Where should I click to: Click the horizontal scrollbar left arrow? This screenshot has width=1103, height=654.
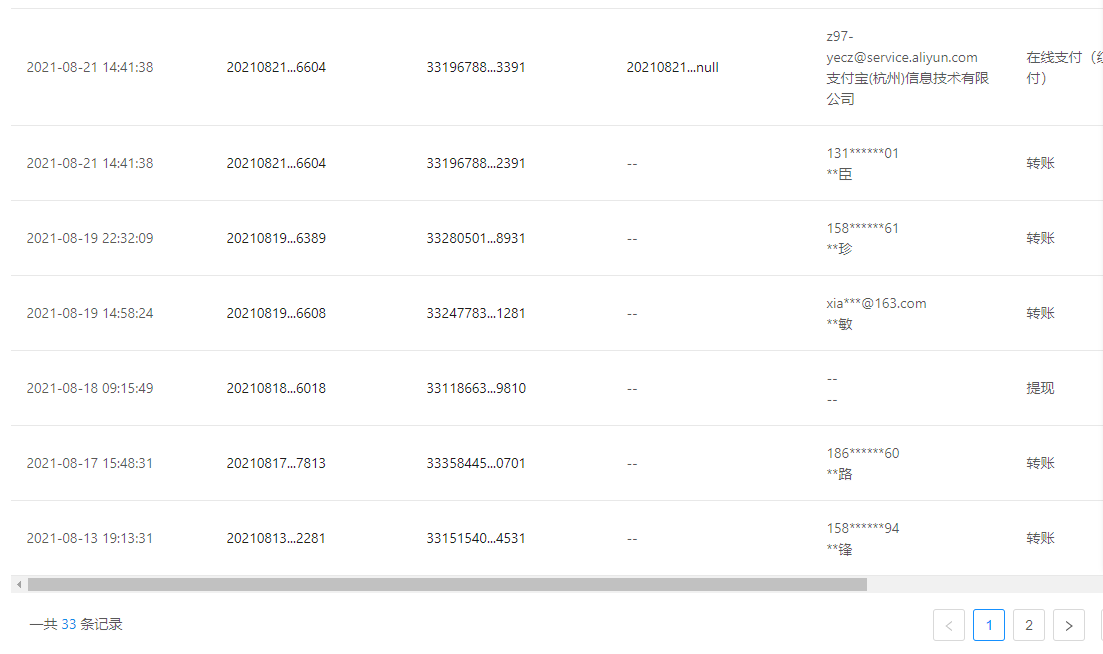click(x=19, y=584)
